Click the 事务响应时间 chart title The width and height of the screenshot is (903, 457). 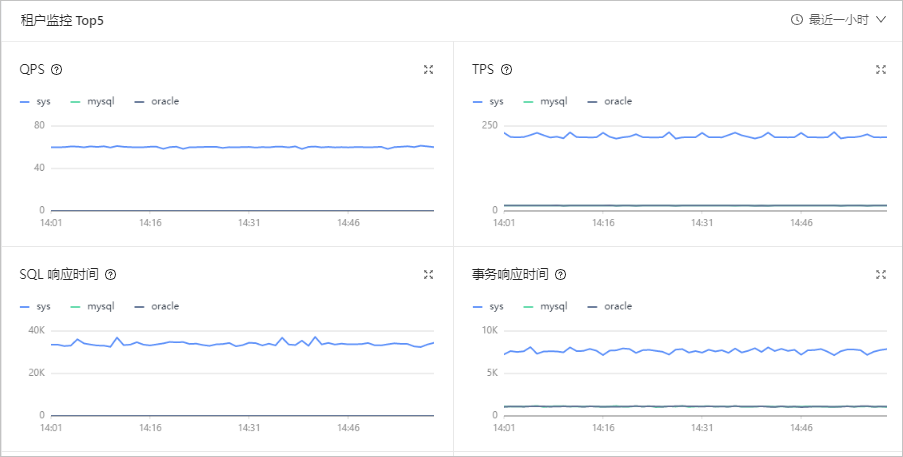tap(510, 275)
